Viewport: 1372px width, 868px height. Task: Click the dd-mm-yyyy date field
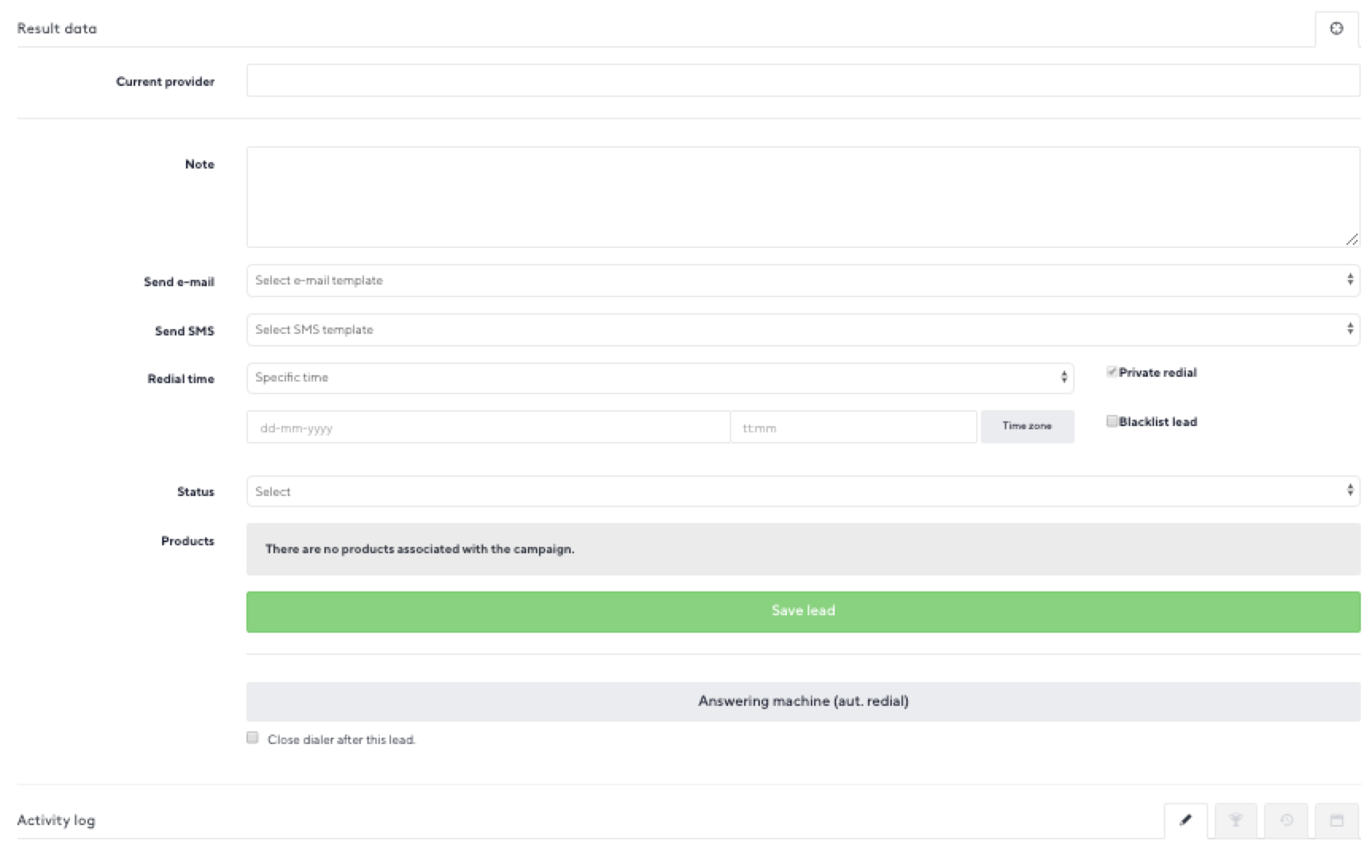tap(488, 427)
